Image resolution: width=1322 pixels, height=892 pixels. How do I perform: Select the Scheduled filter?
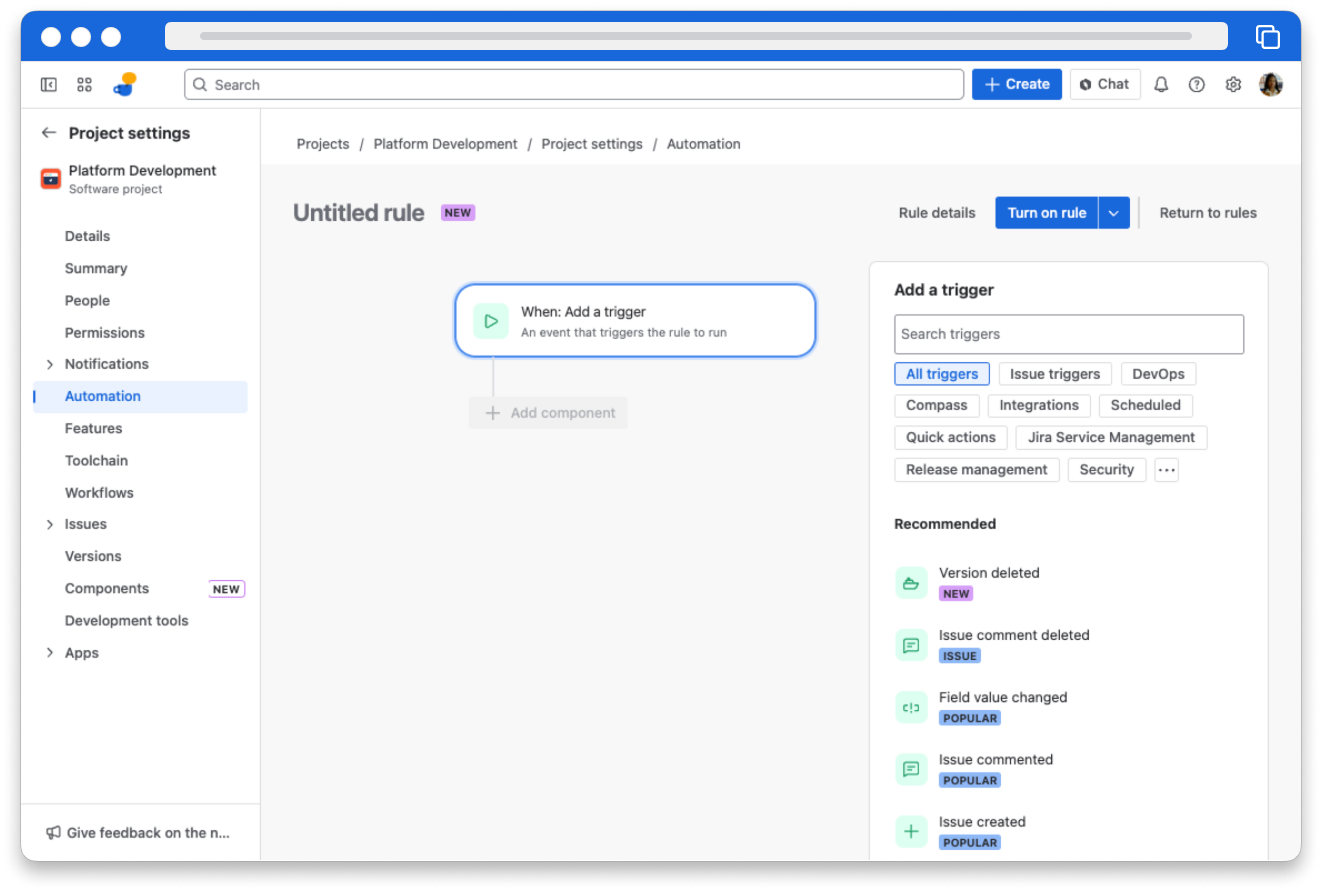tap(1146, 405)
